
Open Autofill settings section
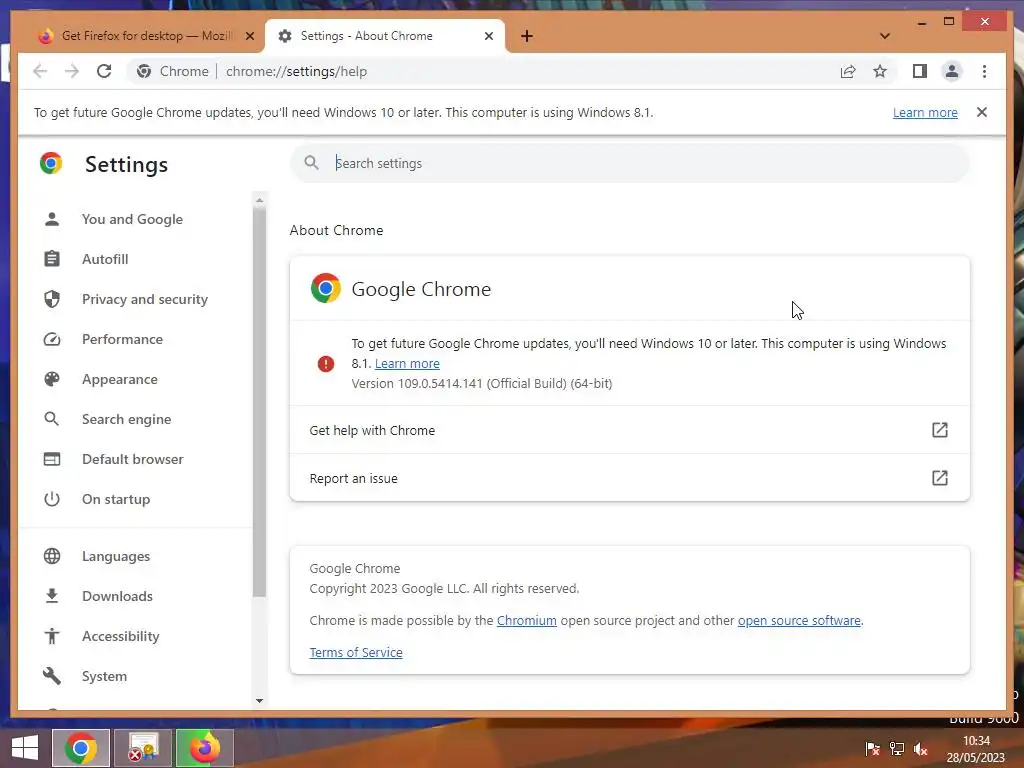click(x=104, y=259)
